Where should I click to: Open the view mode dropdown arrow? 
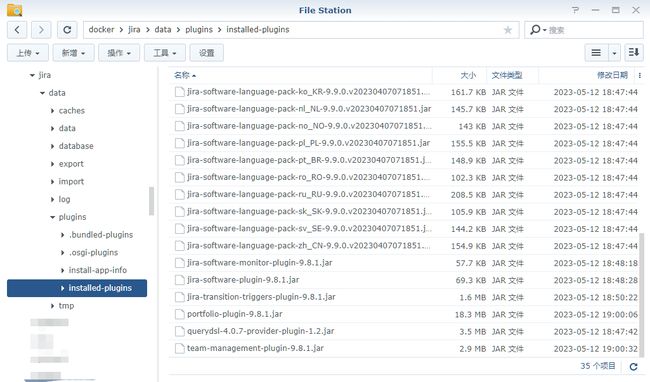pyautogui.click(x=614, y=53)
